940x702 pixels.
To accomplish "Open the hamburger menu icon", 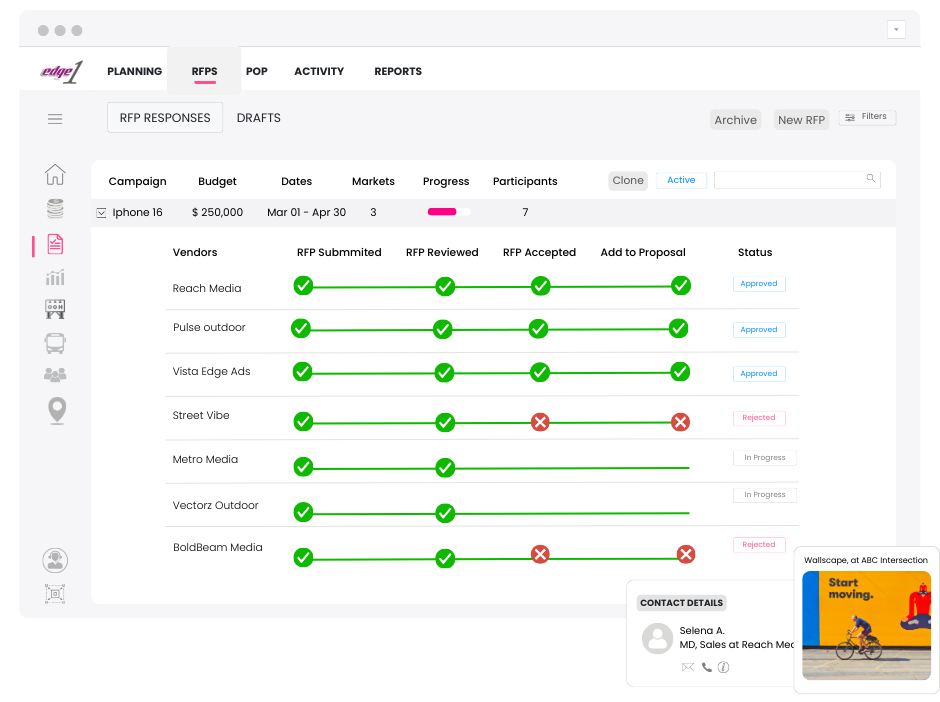I will coord(55,119).
